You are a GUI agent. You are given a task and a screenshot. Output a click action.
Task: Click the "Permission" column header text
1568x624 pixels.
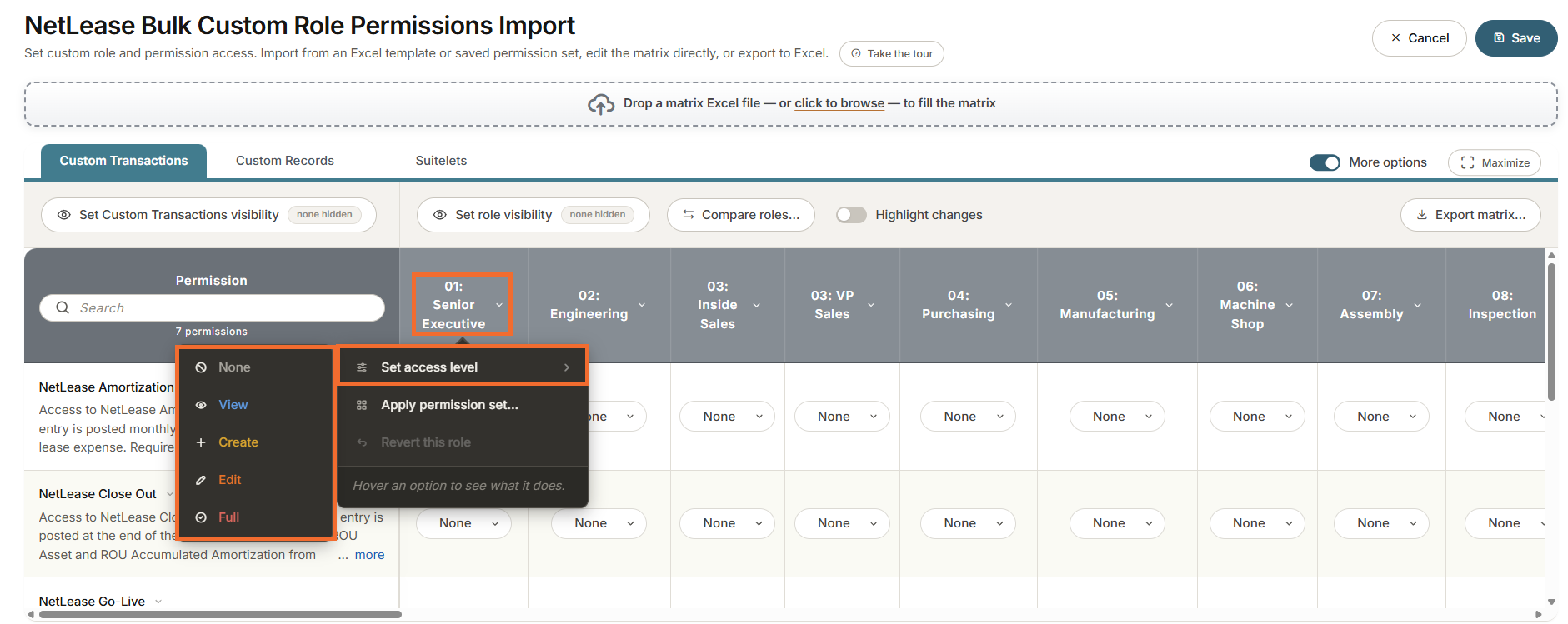212,281
